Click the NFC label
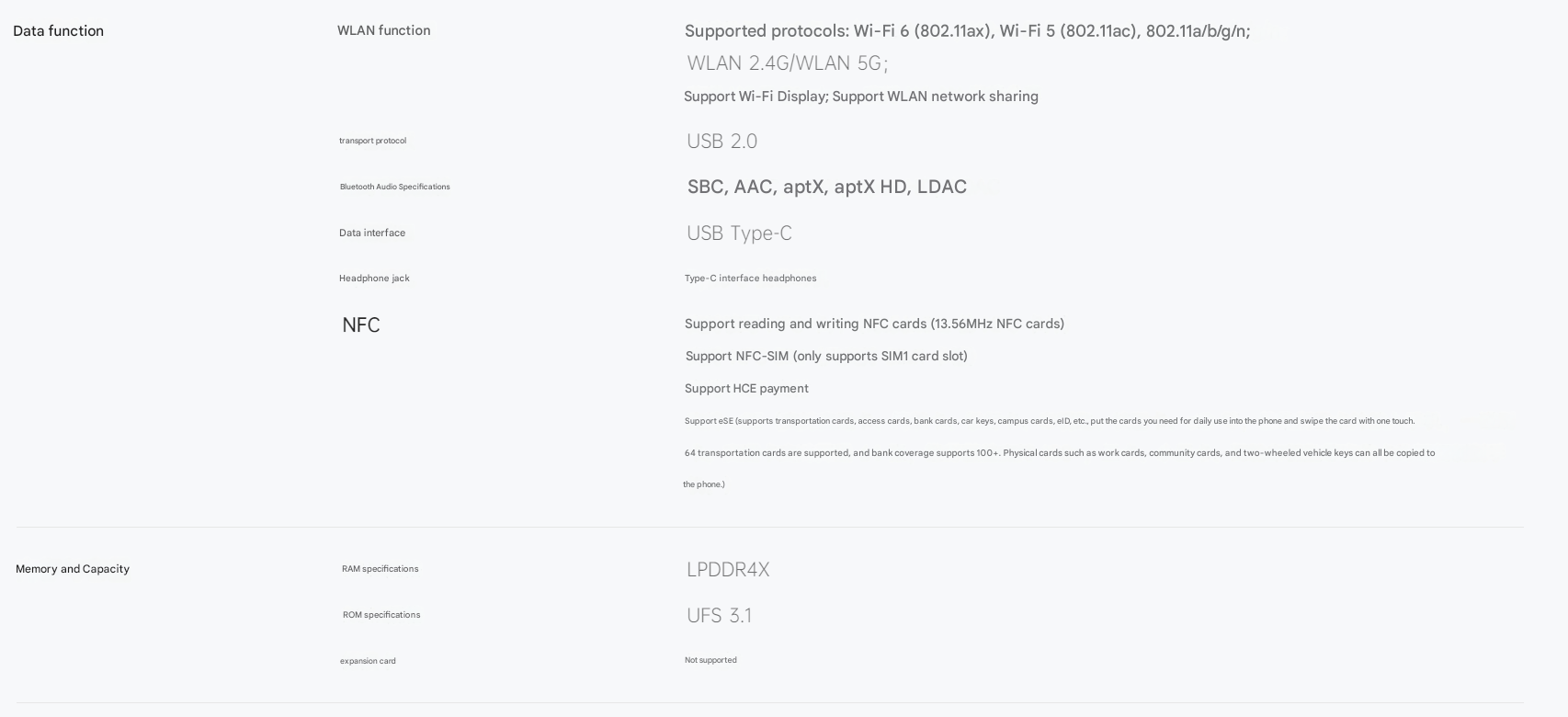 360,325
